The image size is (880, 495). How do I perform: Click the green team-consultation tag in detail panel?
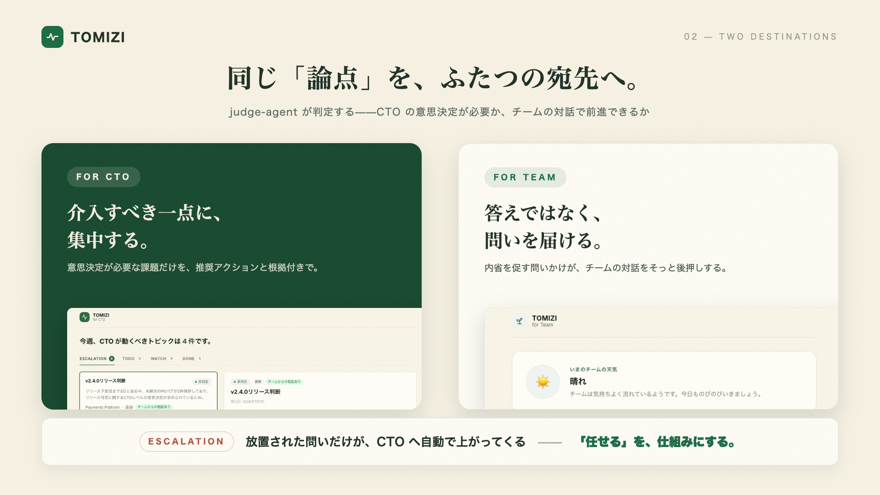click(x=284, y=382)
